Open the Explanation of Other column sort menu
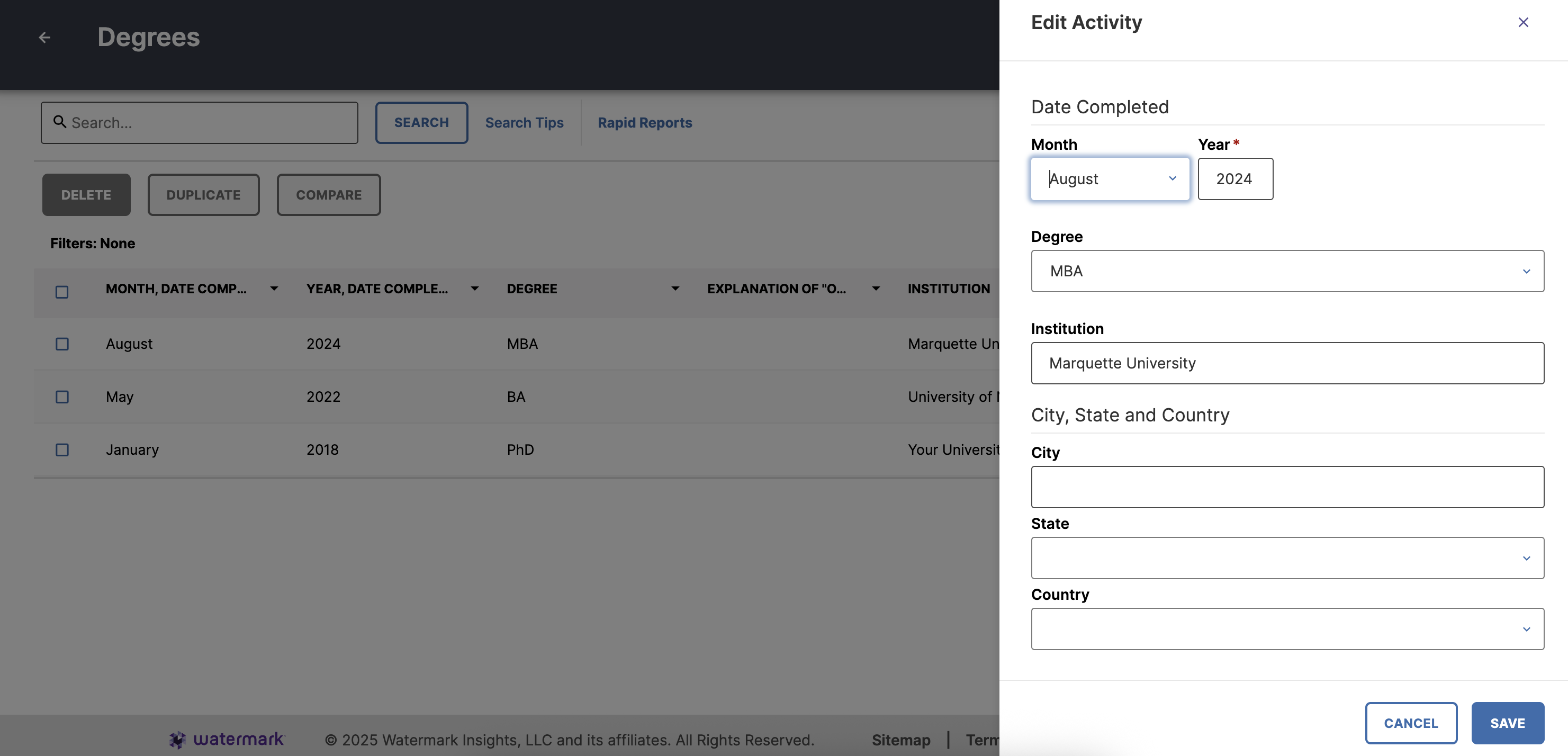The image size is (1568, 756). tap(876, 289)
